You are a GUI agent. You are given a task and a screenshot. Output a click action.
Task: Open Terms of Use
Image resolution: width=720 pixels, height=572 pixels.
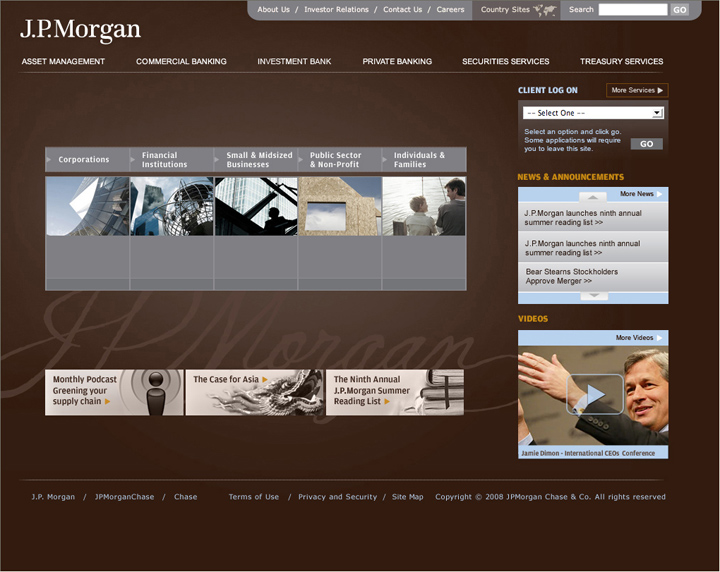coord(254,497)
